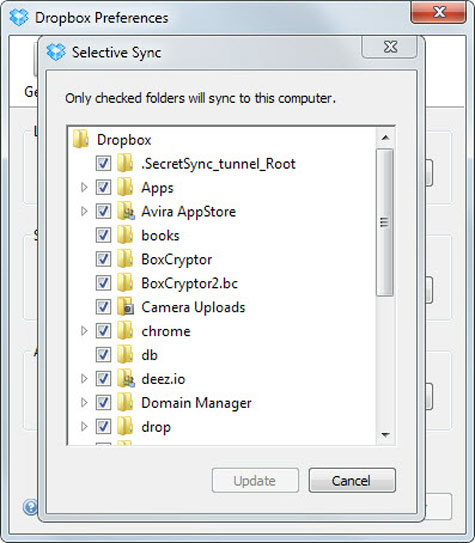This screenshot has width=475, height=543.
Task: Click the Avira AppStore shared folder icon
Action: point(125,211)
